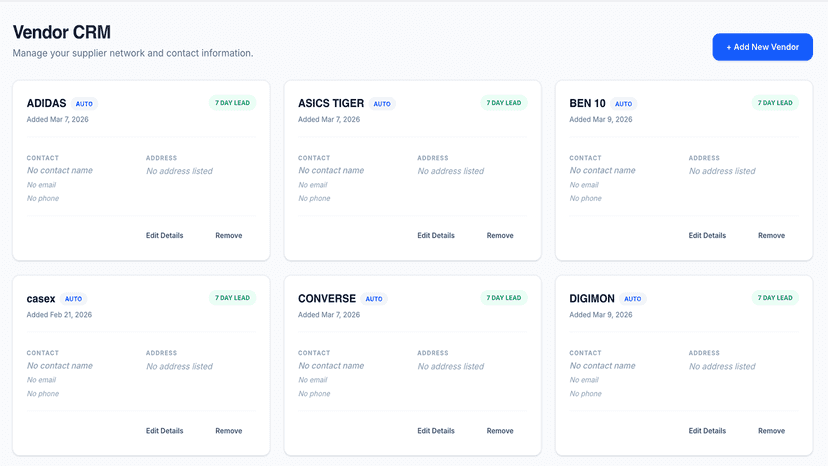
Task: Open Edit Details for ASICS TIGER
Action: [x=436, y=236]
